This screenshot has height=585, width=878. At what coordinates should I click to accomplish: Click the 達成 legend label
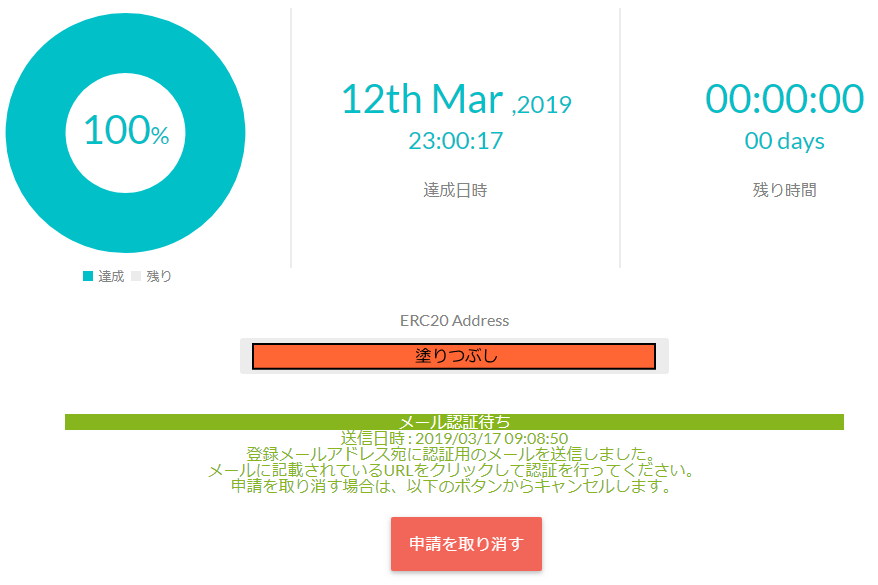point(111,276)
